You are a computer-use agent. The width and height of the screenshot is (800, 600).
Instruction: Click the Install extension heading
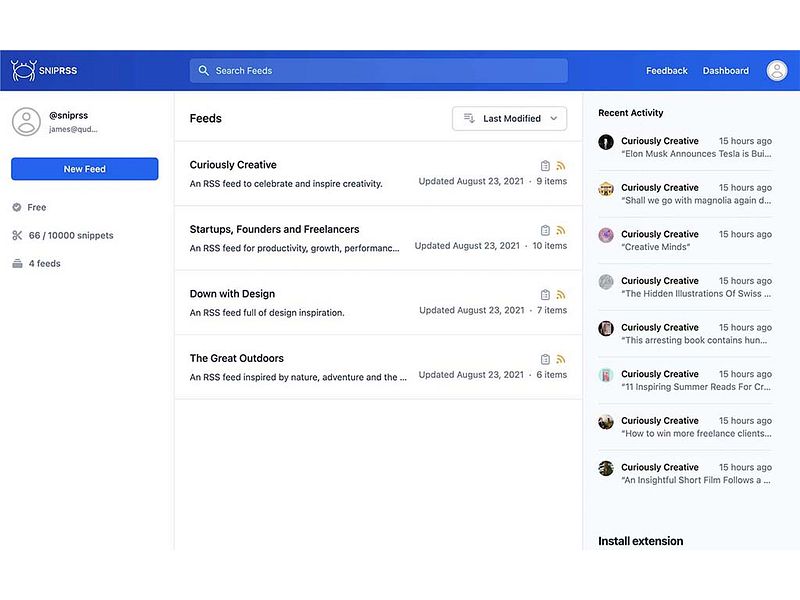click(x=640, y=541)
